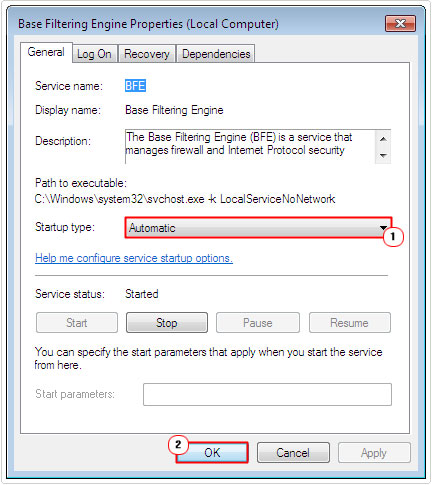The height and width of the screenshot is (485, 432).
Task: Switch to the General tab
Action: click(x=46, y=52)
